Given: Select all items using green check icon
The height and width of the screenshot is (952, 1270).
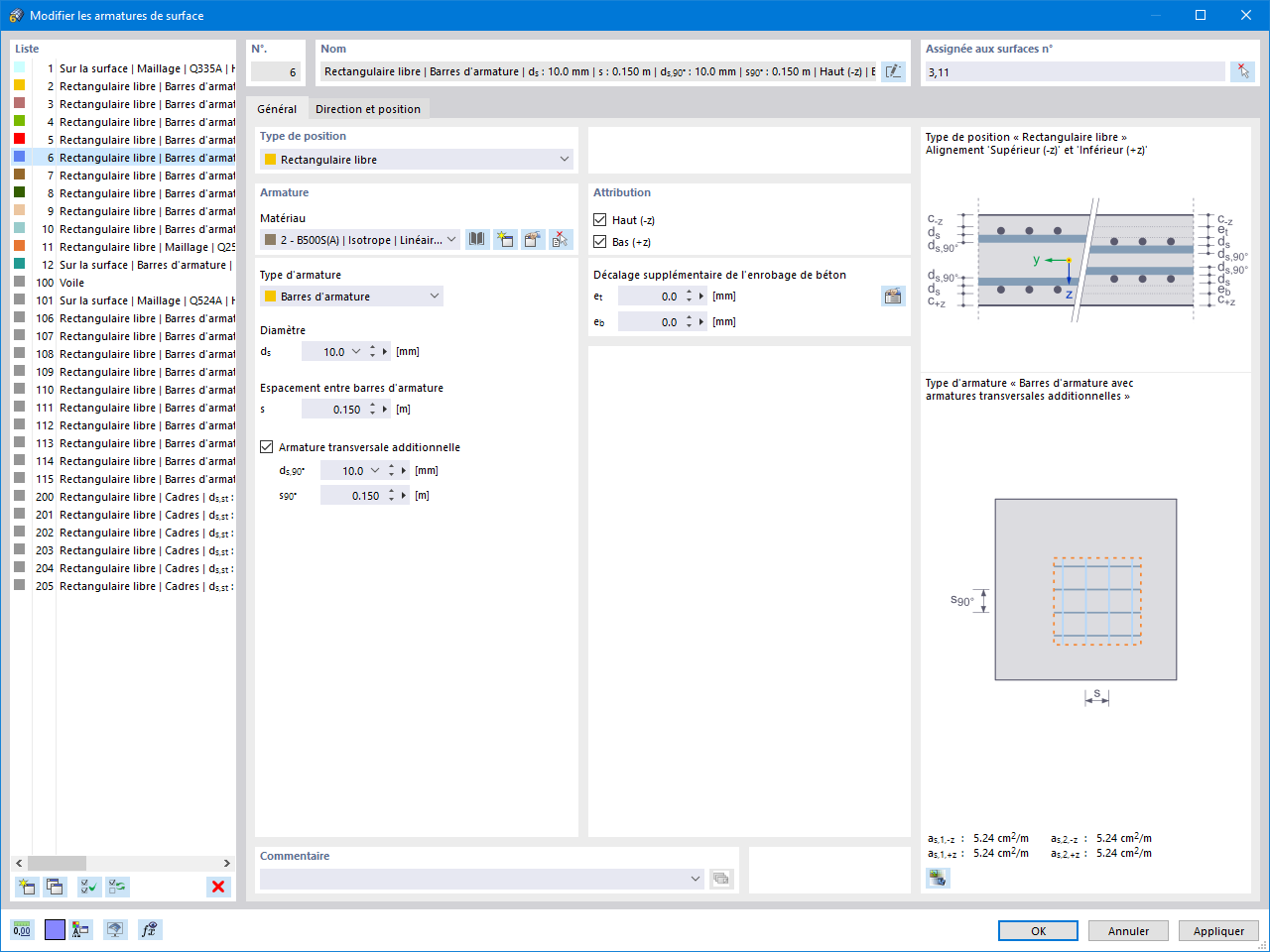Looking at the screenshot, I should (89, 887).
